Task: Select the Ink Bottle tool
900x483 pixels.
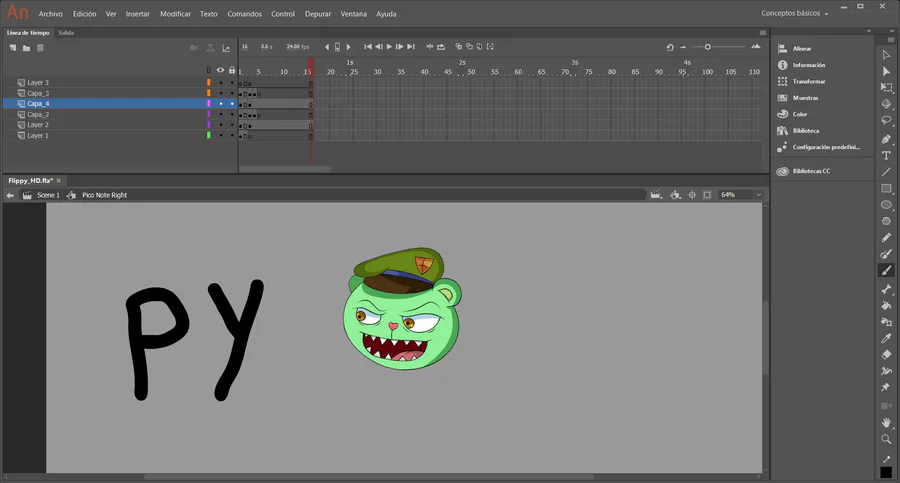Action: point(886,322)
